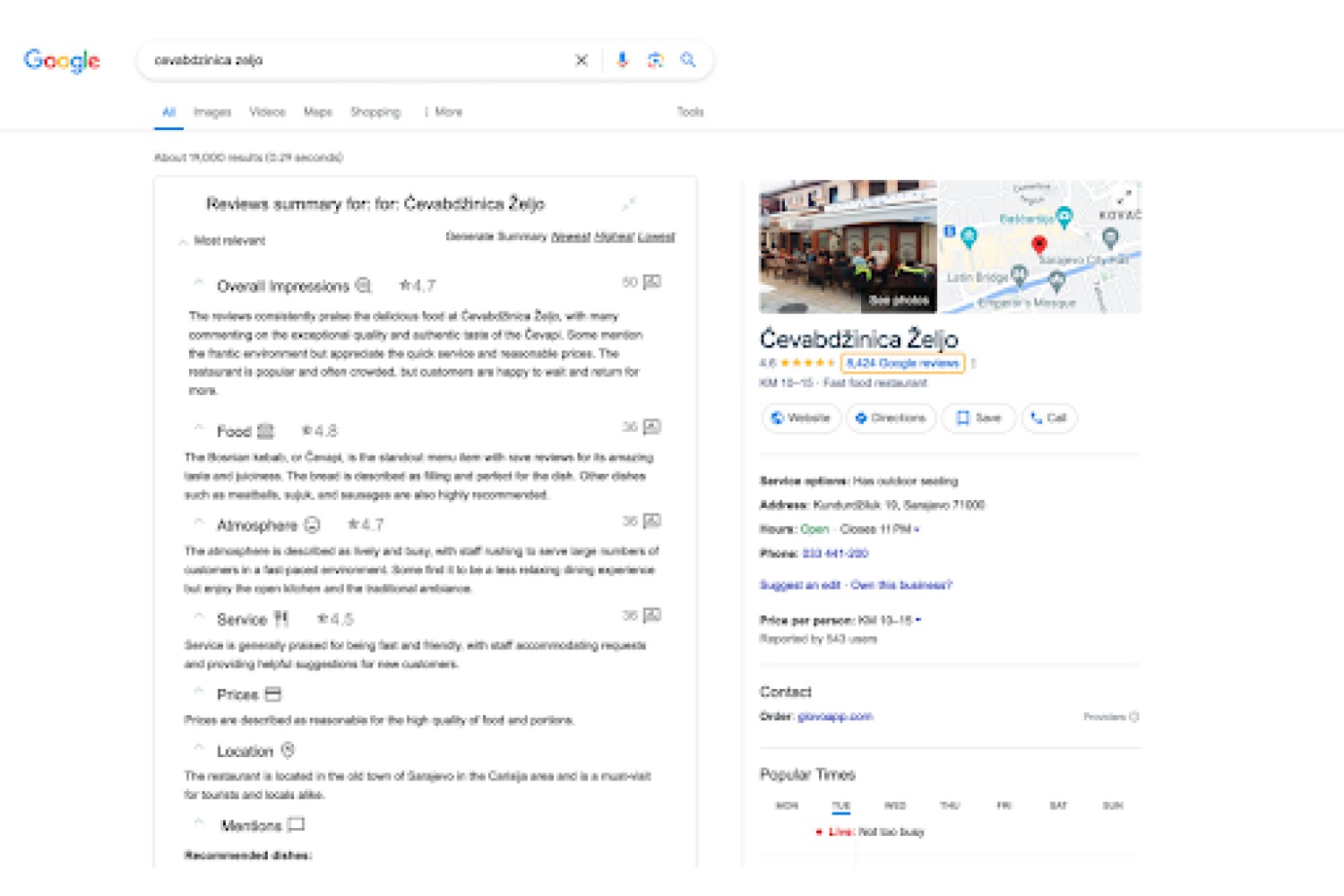1344x896 pixels.
Task: Collapse the Location section
Action: coord(199,748)
